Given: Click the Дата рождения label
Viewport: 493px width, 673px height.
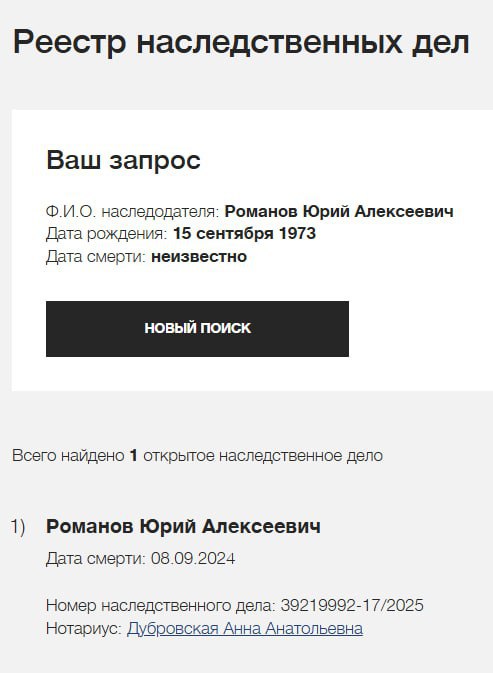Looking at the screenshot, I should 106,234.
